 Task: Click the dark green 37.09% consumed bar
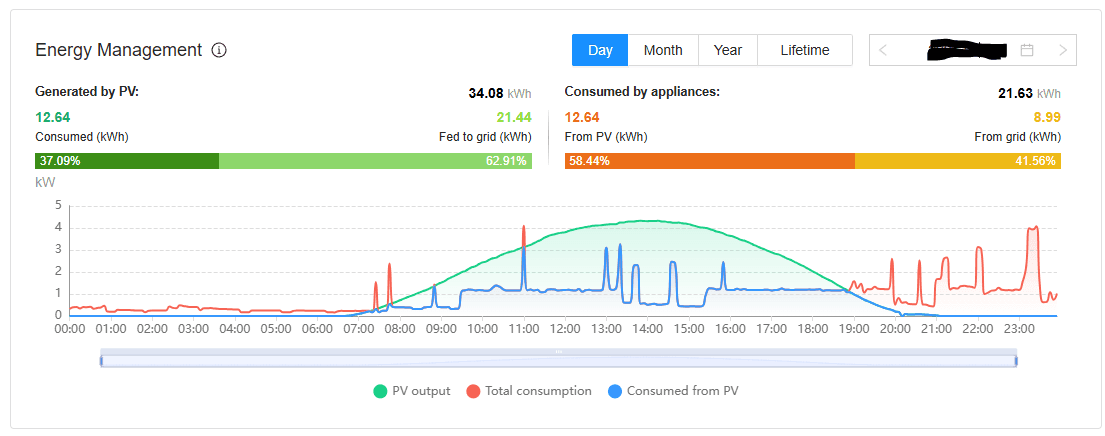127,161
